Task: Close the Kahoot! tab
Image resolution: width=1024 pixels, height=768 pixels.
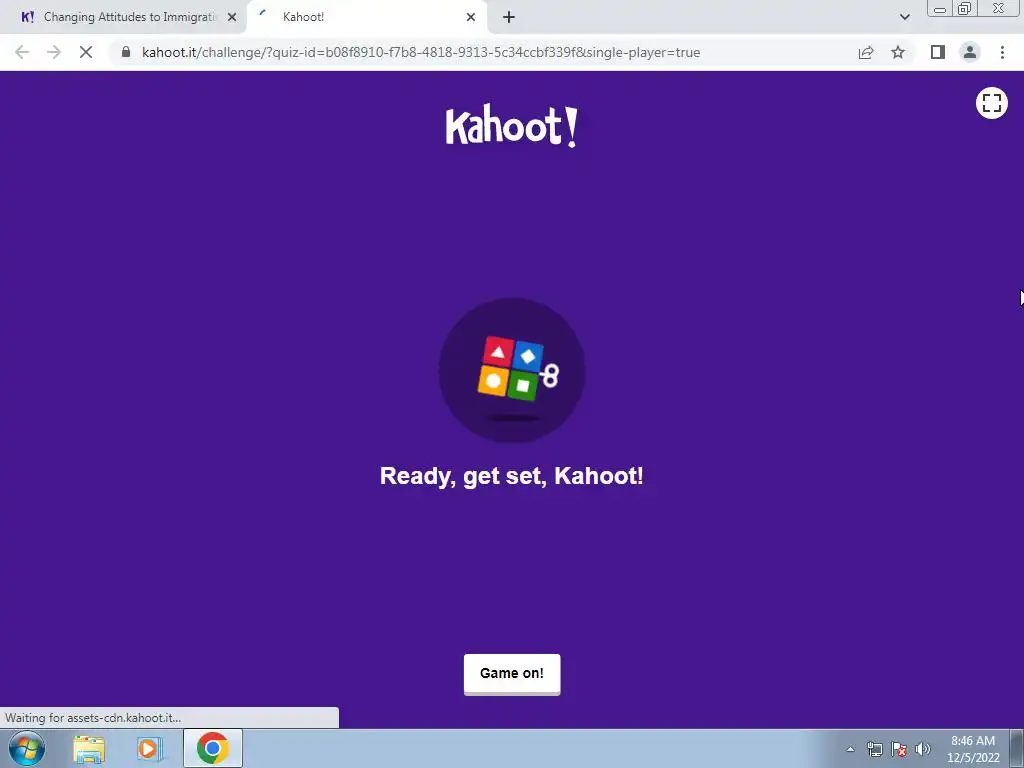Action: point(471,17)
